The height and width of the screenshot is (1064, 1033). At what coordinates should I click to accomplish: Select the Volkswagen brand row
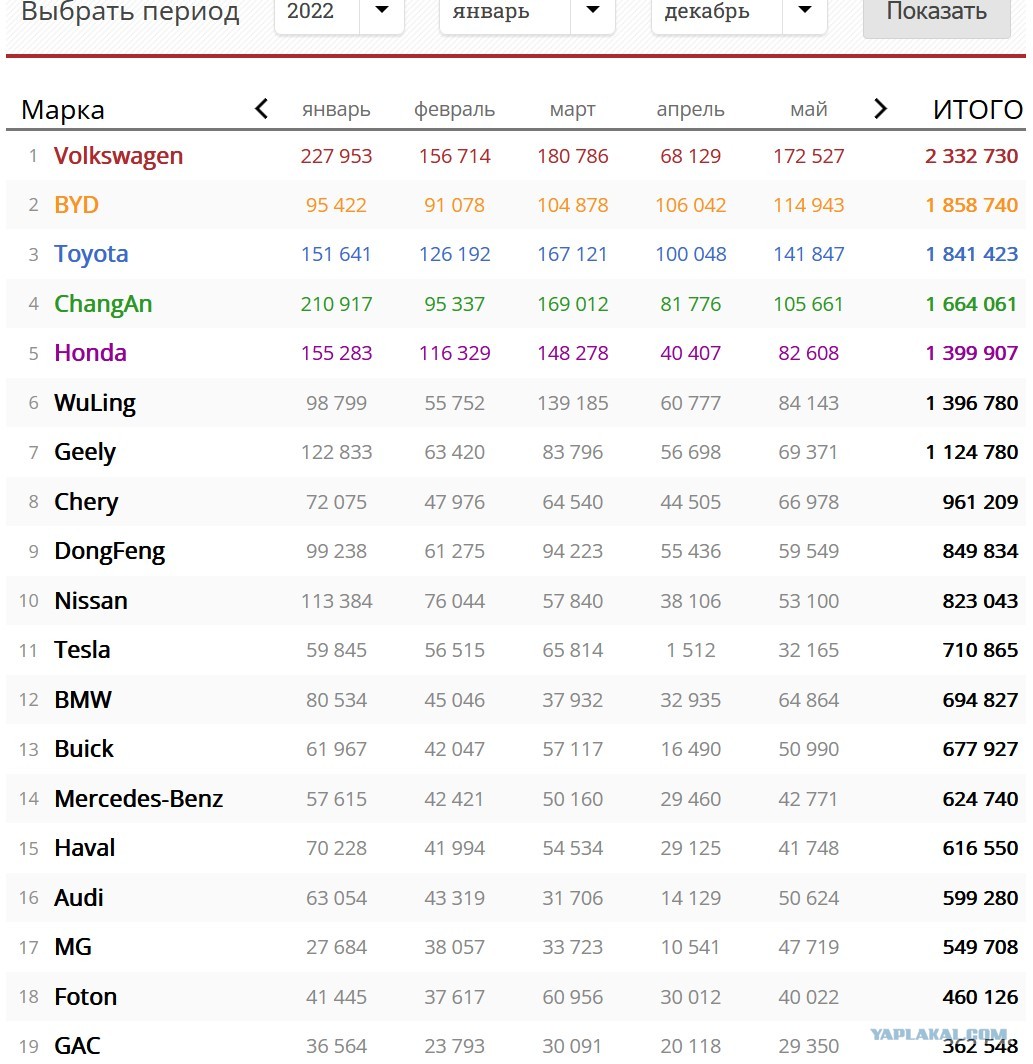(516, 155)
